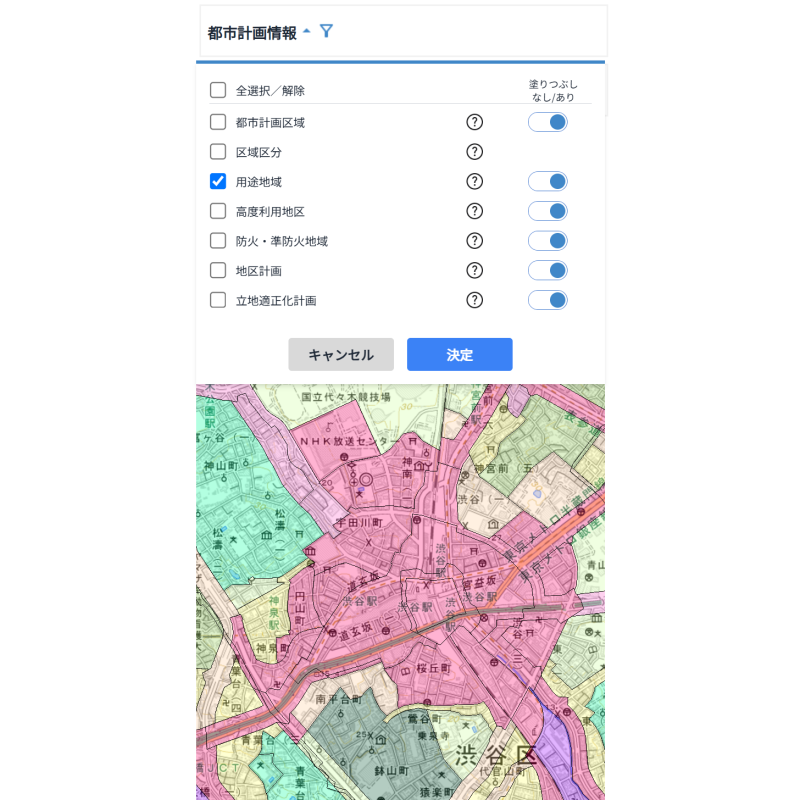This screenshot has height=800, width=800.
Task: Switch off fill for 防火・準防火地域
Action: 548,241
